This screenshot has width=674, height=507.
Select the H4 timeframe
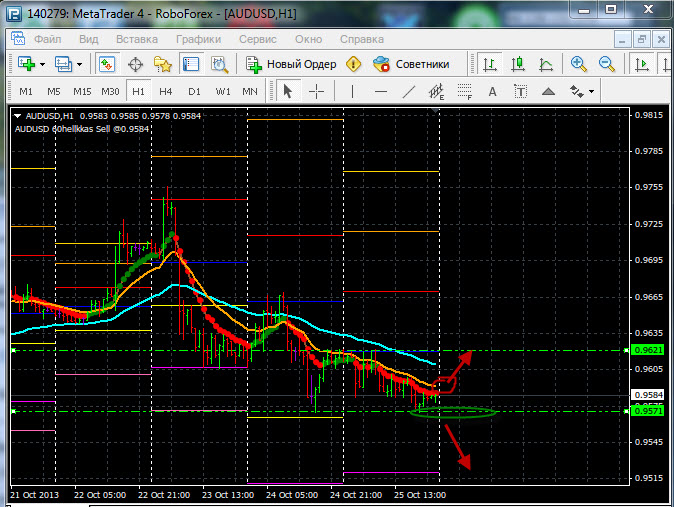(x=165, y=91)
